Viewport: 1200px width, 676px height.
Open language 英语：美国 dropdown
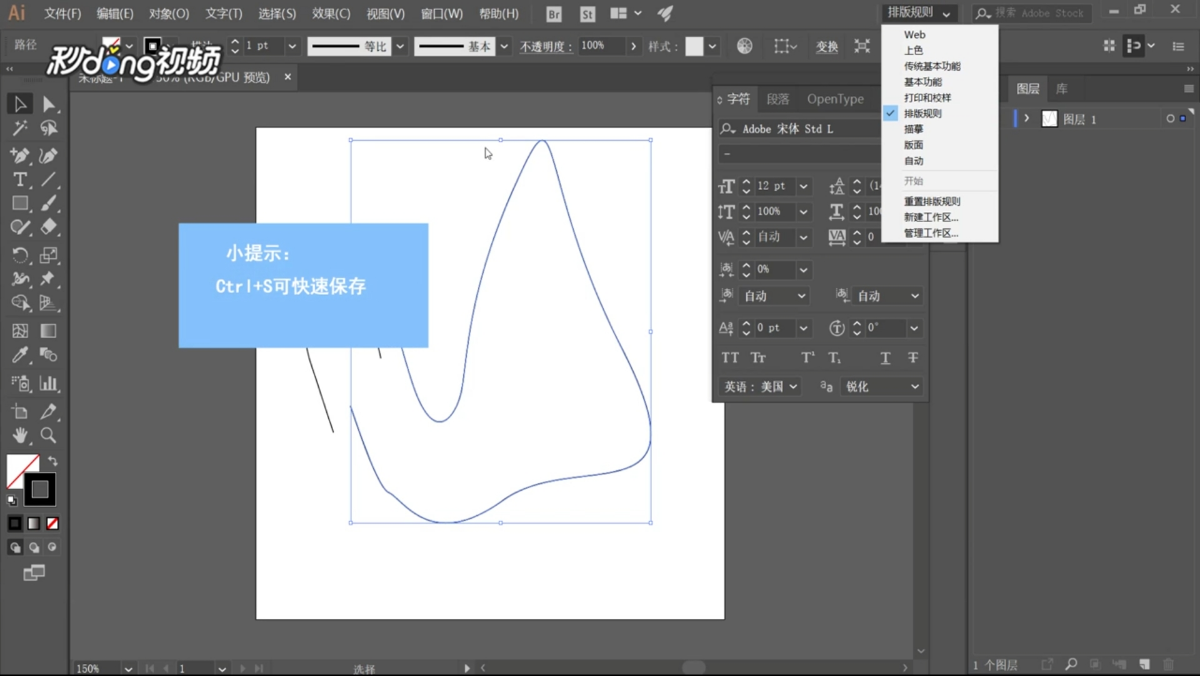(x=762, y=386)
